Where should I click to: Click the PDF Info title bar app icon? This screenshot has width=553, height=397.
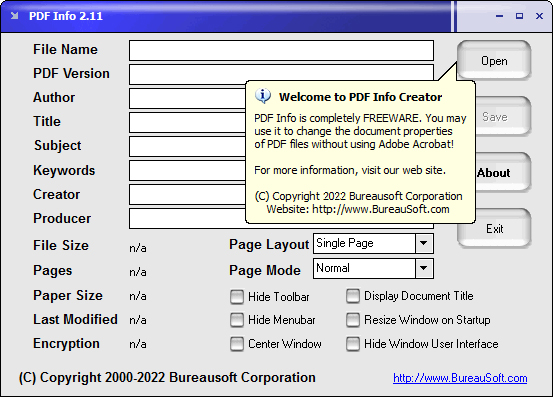click(x=14, y=16)
